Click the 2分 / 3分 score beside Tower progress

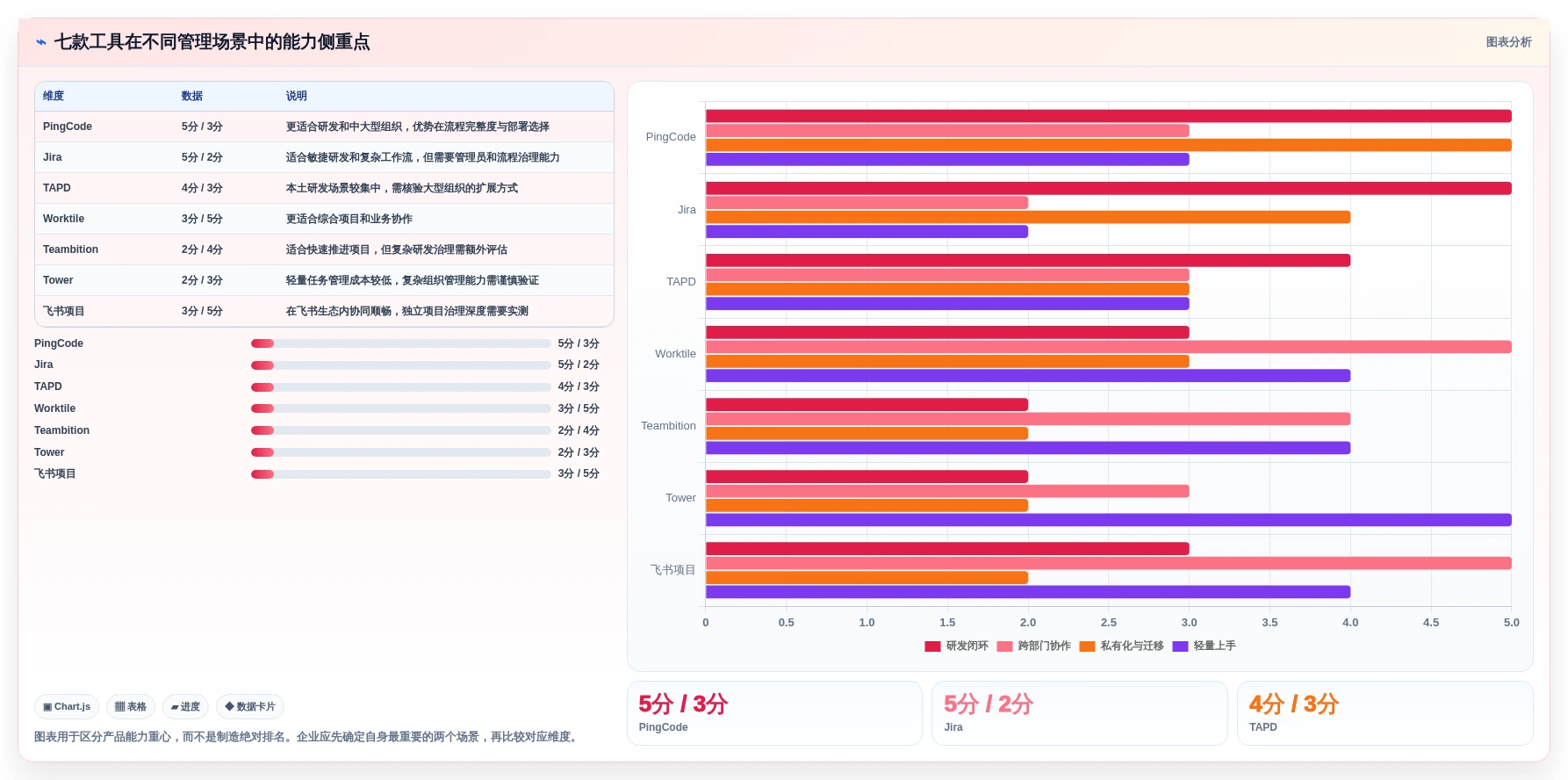pos(579,452)
